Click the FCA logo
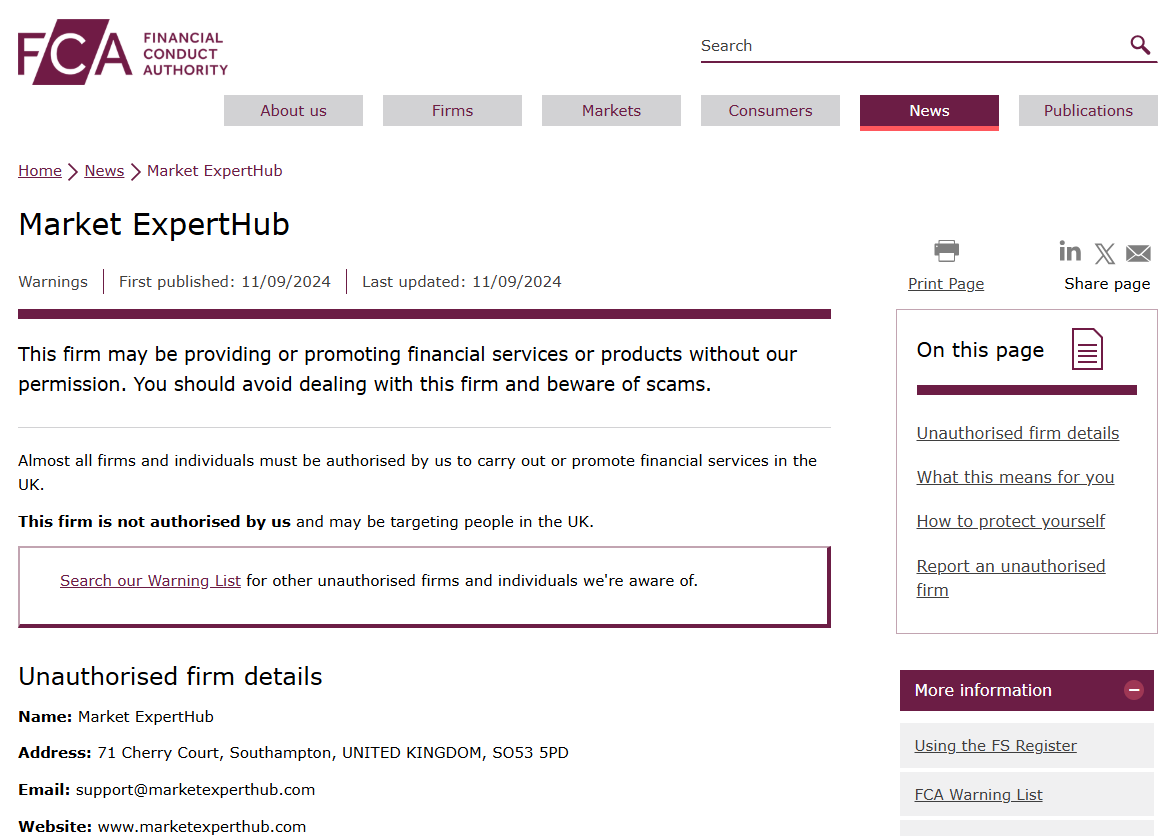The image size is (1165, 836). click(123, 52)
